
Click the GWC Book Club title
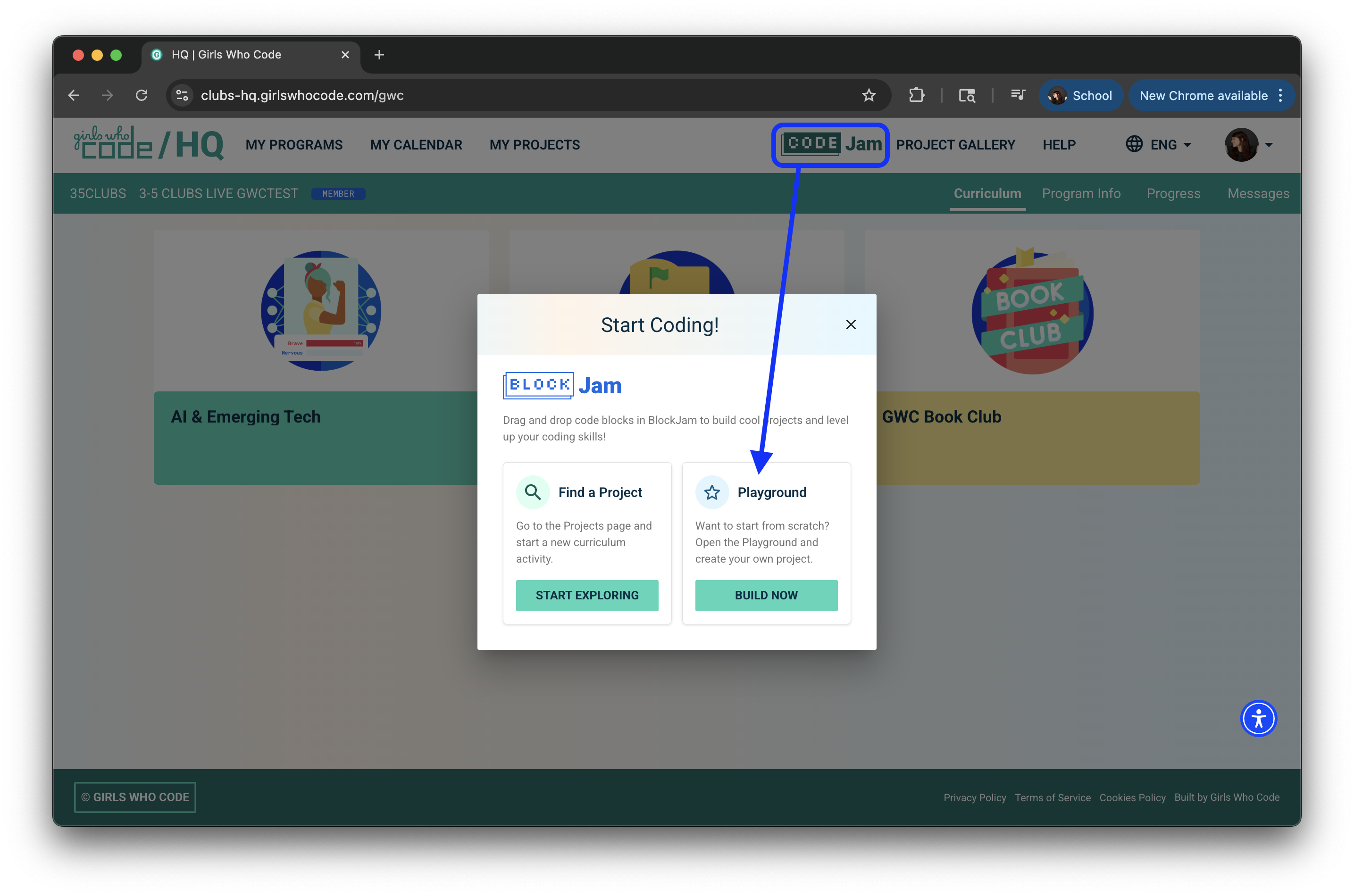(x=941, y=416)
